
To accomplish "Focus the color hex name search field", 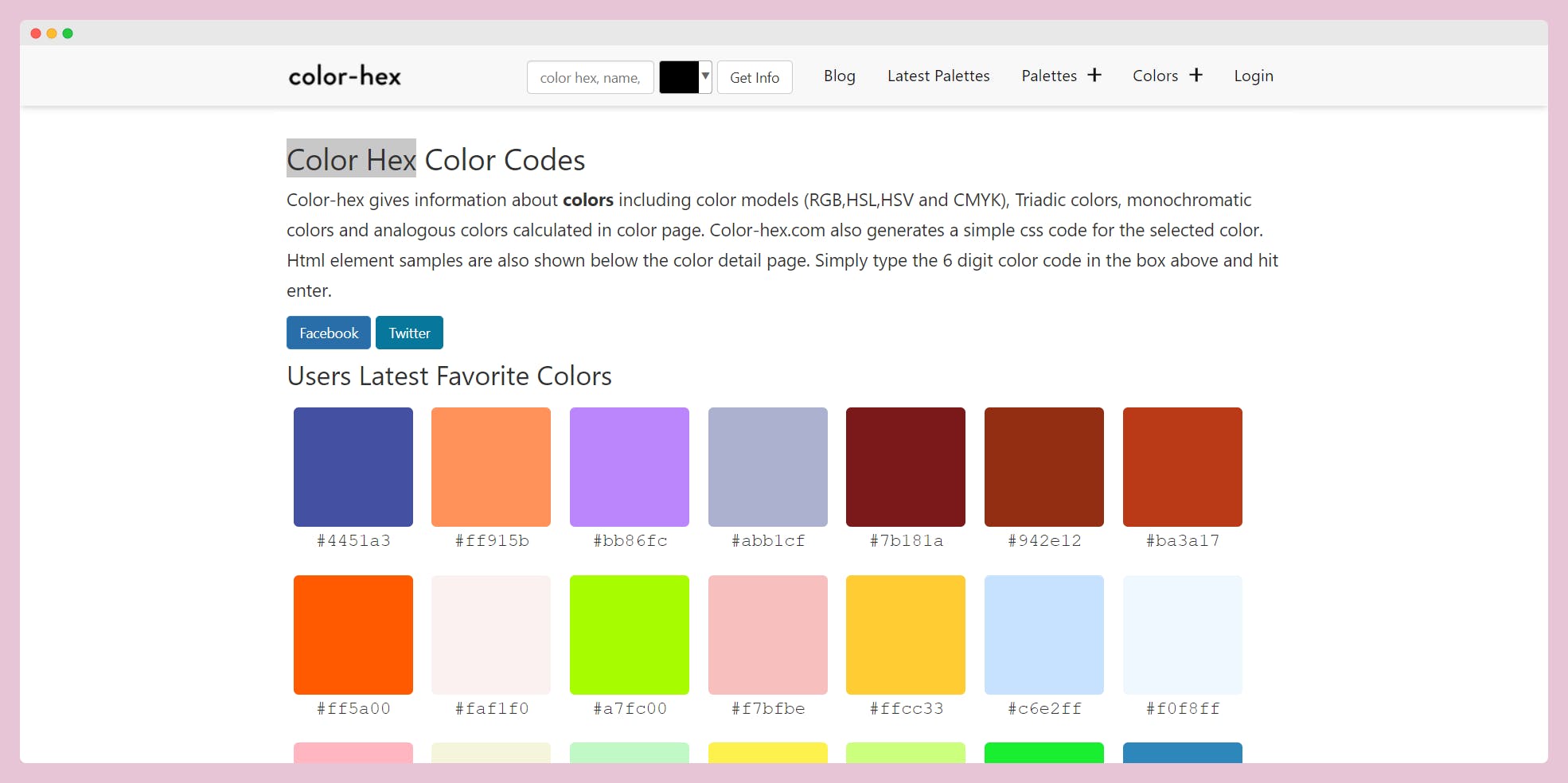I will point(591,77).
